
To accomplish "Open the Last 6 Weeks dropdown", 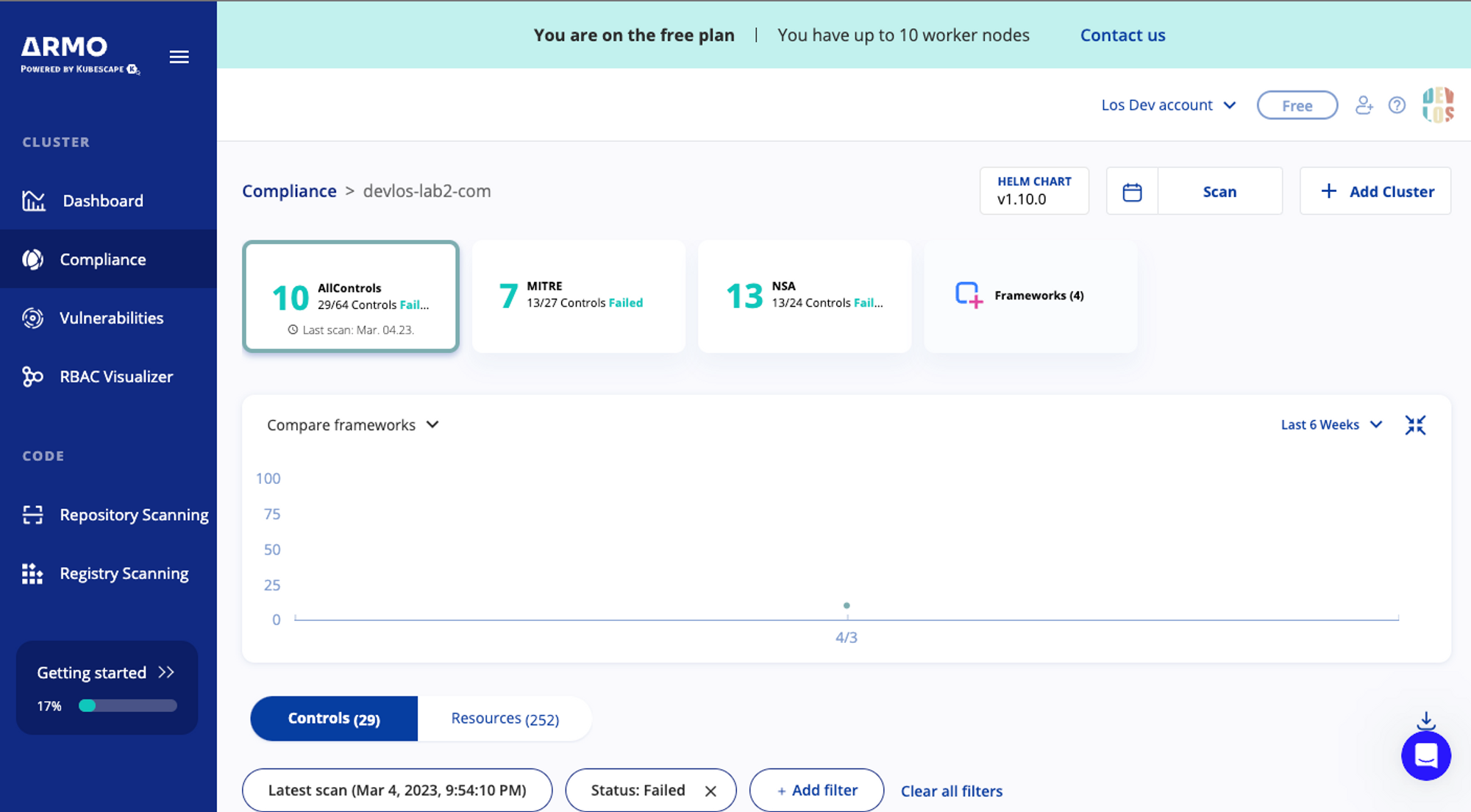I will tap(1331, 425).
